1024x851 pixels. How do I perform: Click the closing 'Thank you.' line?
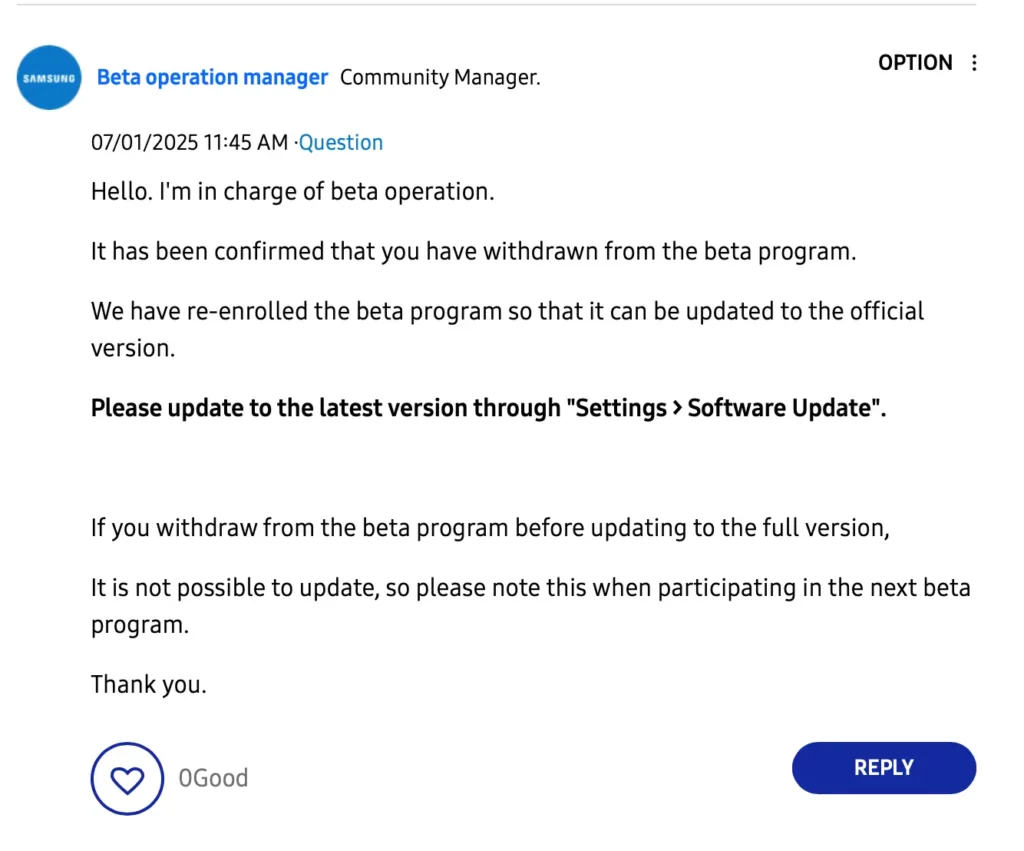point(149,684)
